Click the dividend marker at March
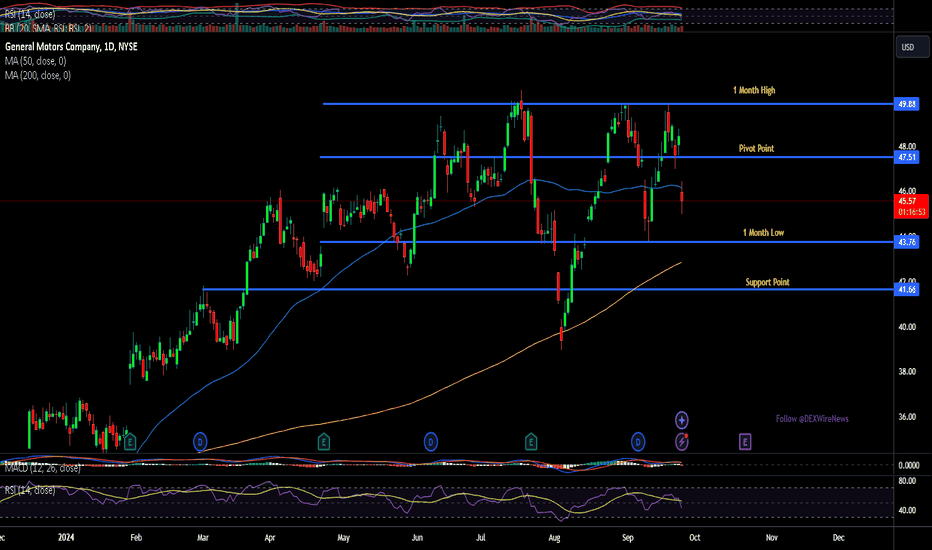Viewport: 932px width, 550px height. point(200,442)
